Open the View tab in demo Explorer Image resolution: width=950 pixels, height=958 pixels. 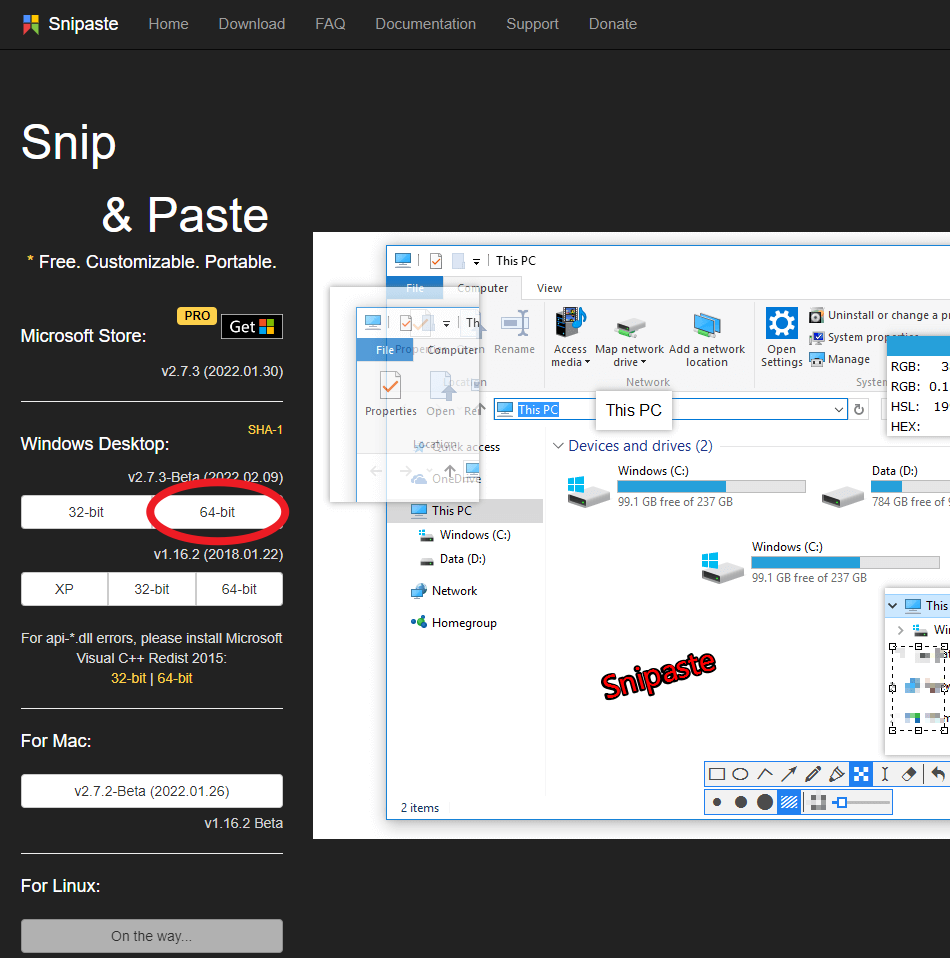(x=549, y=288)
